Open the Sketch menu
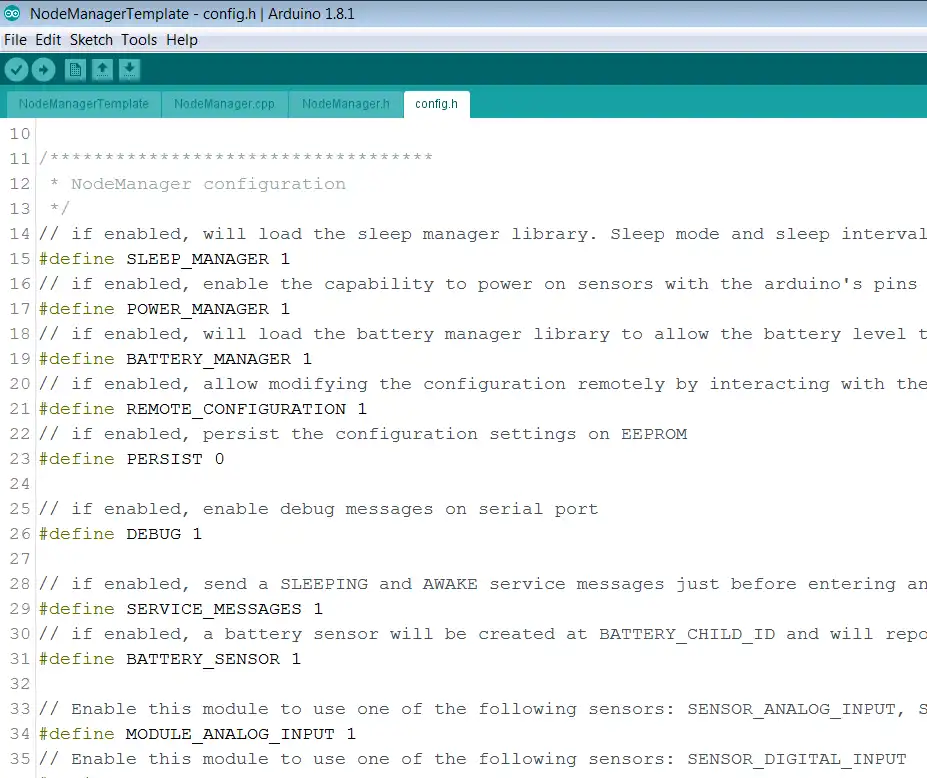This screenshot has width=927, height=778. pos(91,40)
